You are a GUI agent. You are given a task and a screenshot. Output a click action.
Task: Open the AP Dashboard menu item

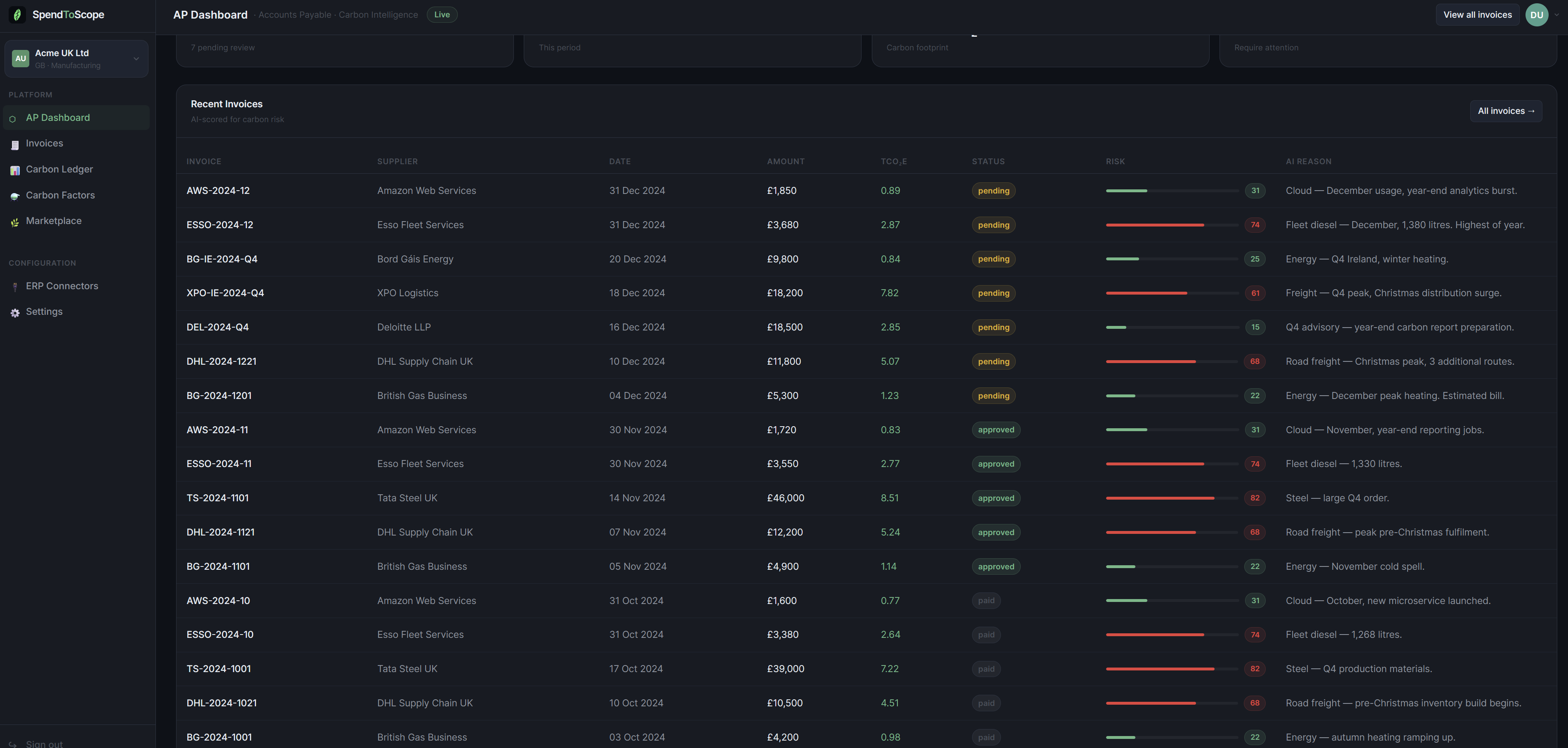click(76, 118)
